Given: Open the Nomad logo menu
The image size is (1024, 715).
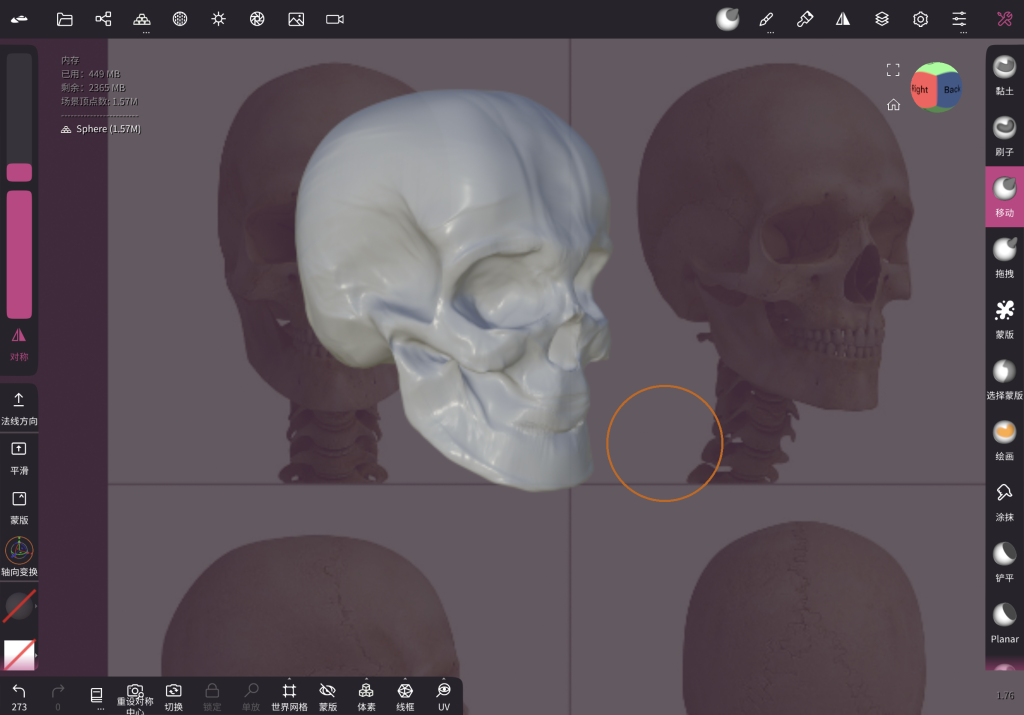Looking at the screenshot, I should pos(20,19).
